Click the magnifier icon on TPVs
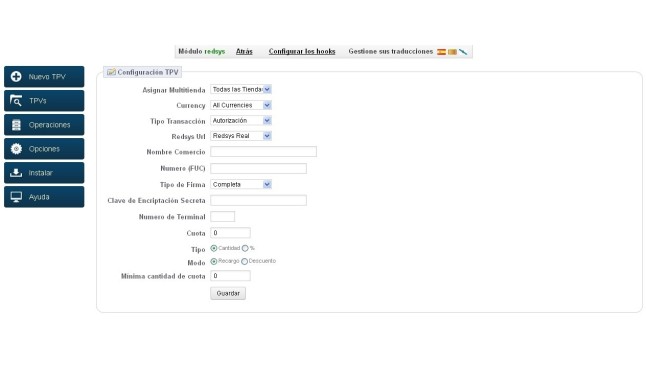Screen dimensions: 646x366 [x=16, y=101]
